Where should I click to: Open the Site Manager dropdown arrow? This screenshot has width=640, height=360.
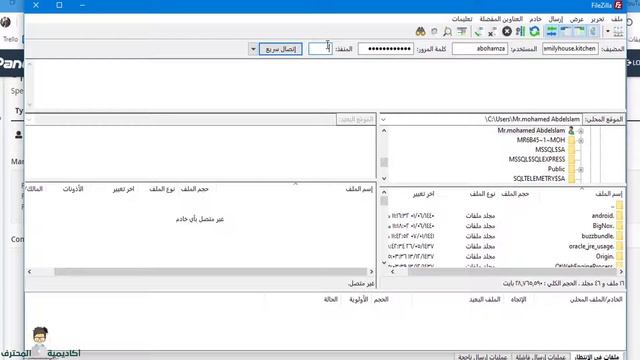pyautogui.click(x=608, y=31)
